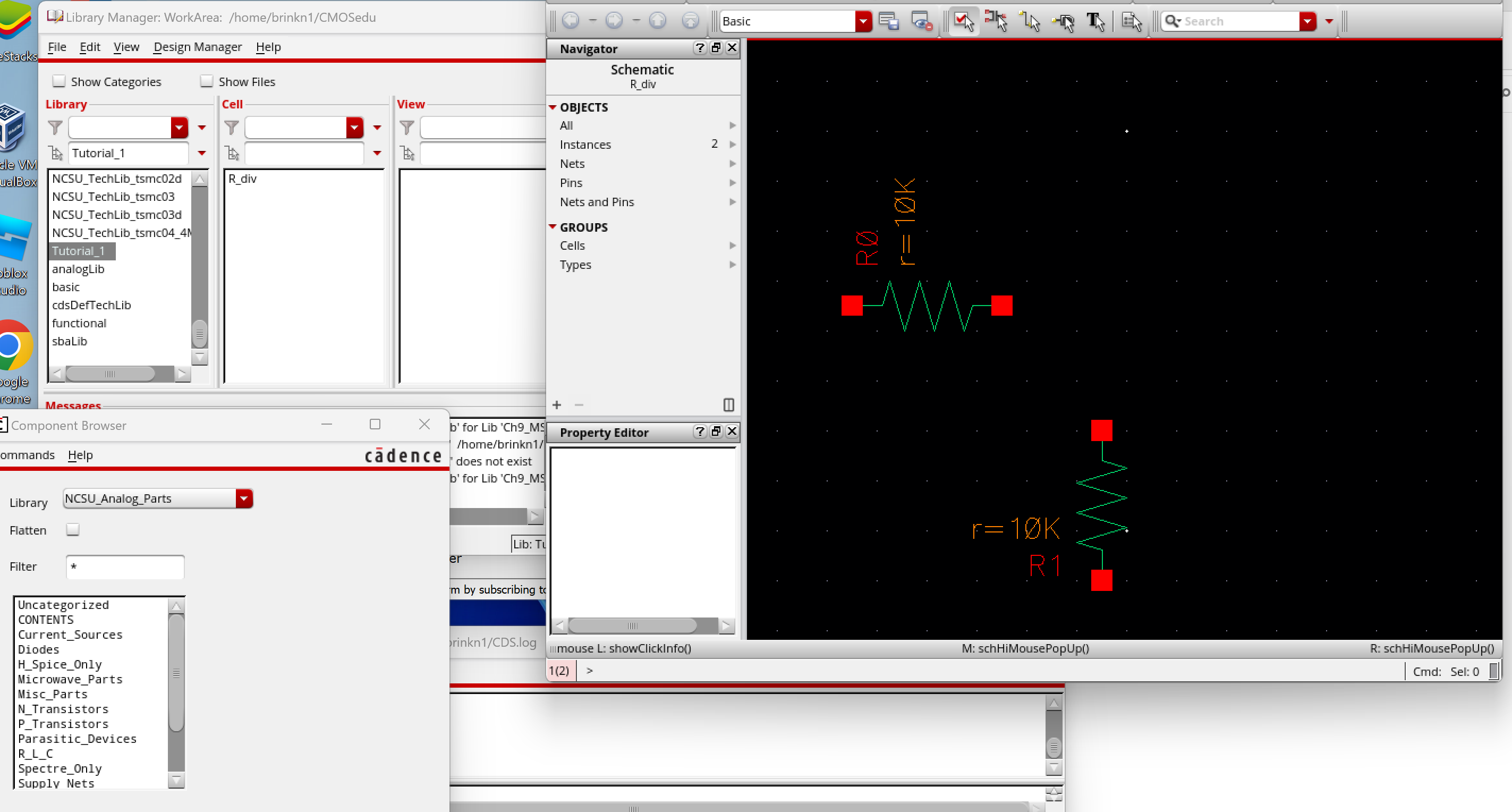Click the Library filter funnel icon
This screenshot has width=1512, height=812.
pyautogui.click(x=55, y=128)
